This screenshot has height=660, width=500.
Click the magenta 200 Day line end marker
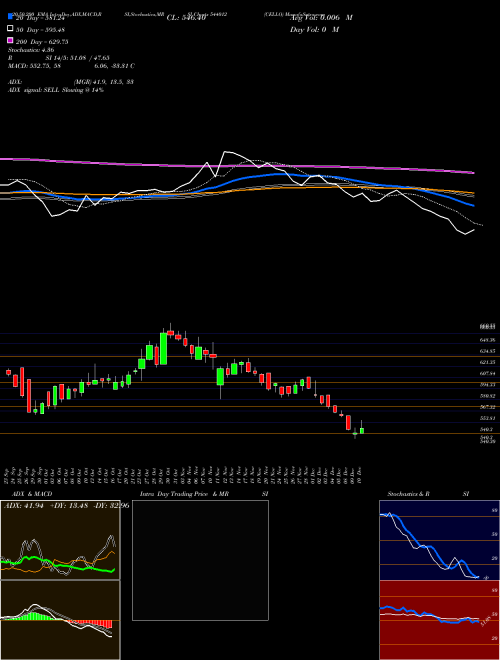pos(473,173)
